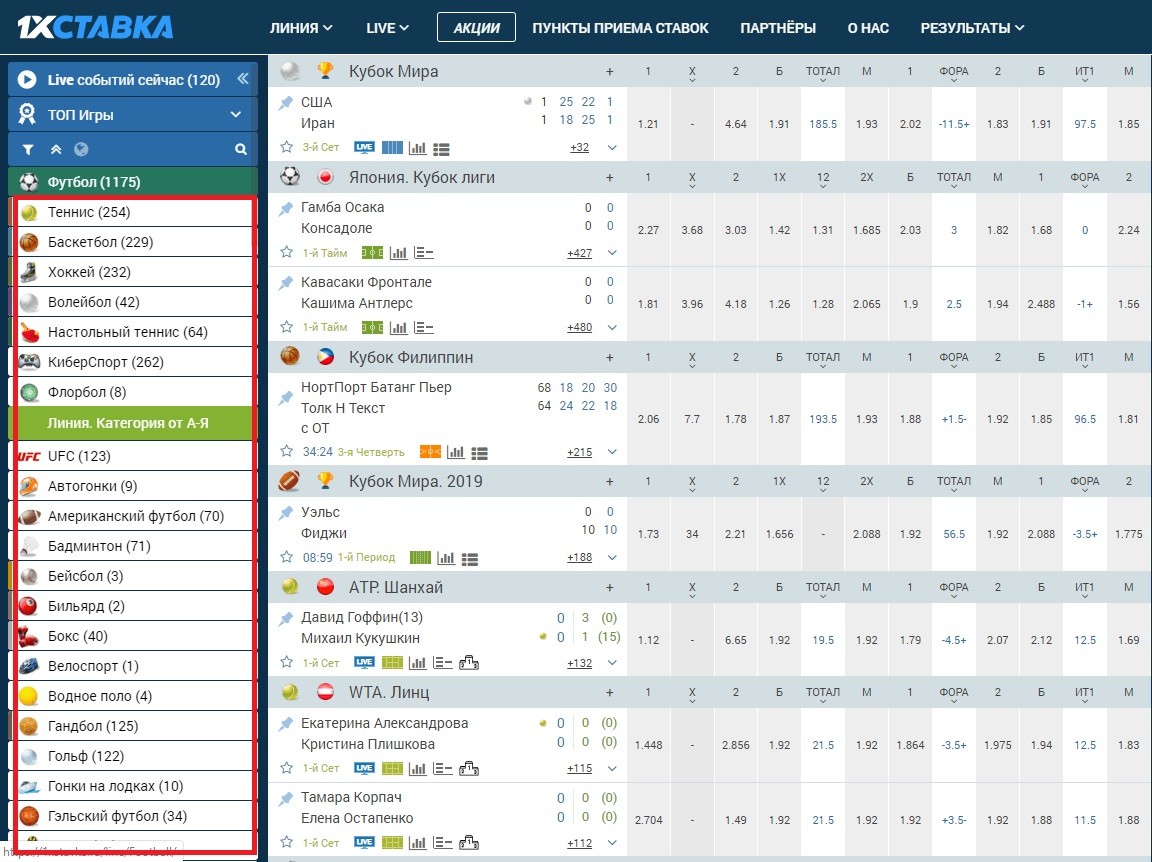Select UFC (123) in category list
The image size is (1152, 862).
coord(134,456)
